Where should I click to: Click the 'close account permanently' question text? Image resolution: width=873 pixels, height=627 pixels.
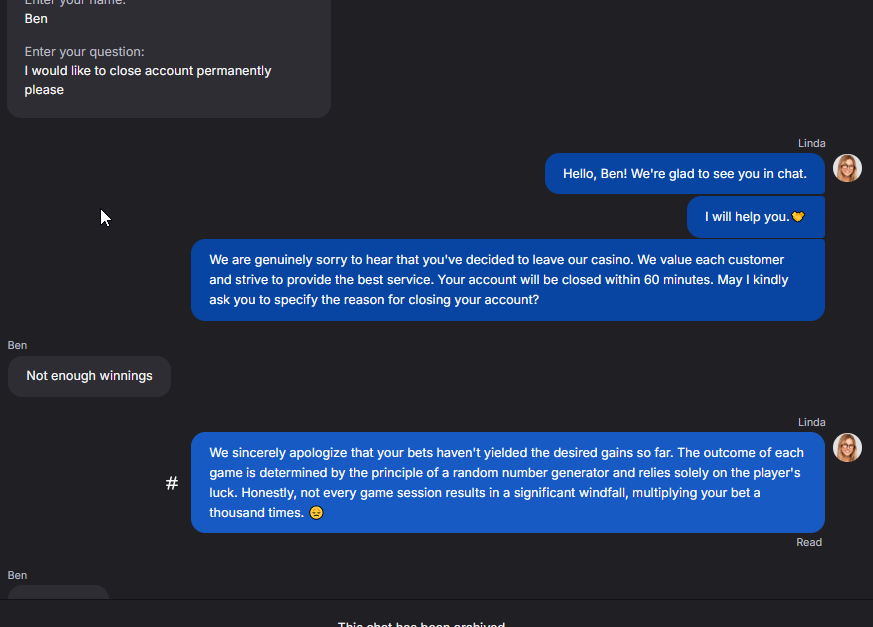[x=148, y=80]
